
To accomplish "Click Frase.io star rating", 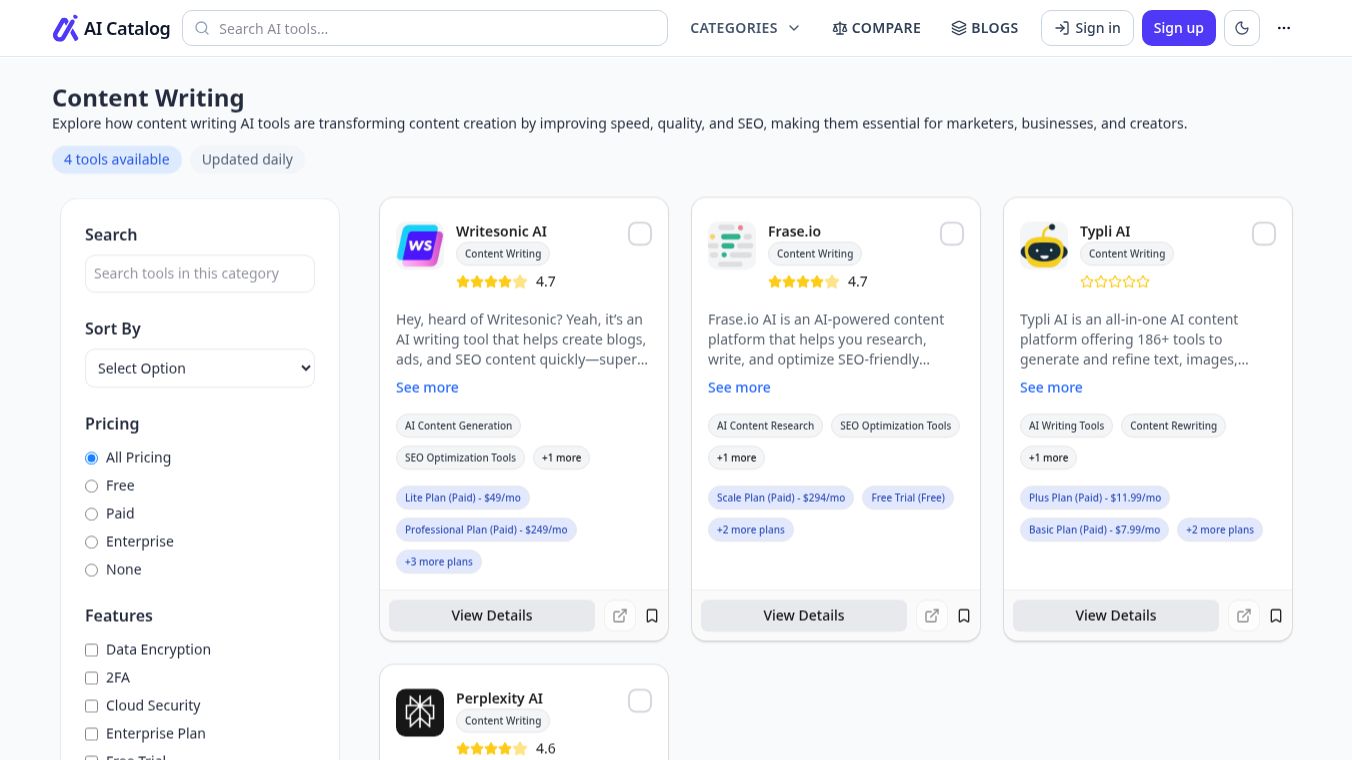I will tap(804, 282).
